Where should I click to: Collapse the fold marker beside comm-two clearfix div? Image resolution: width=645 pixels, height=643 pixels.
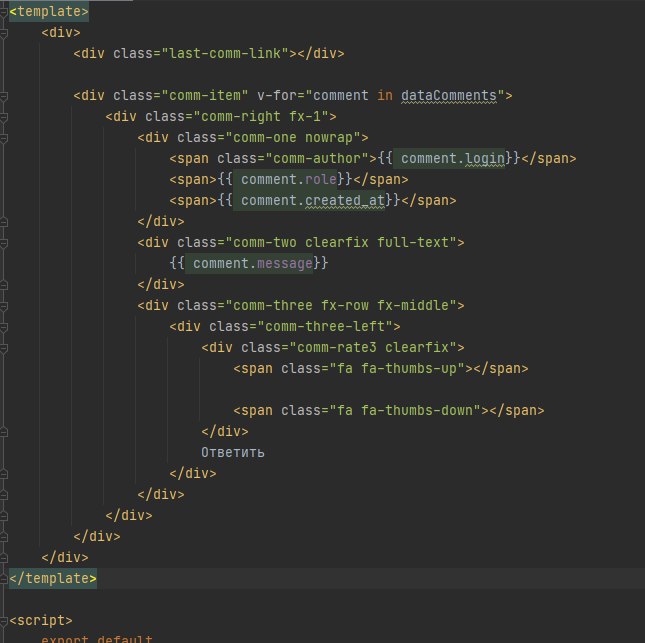point(4,243)
